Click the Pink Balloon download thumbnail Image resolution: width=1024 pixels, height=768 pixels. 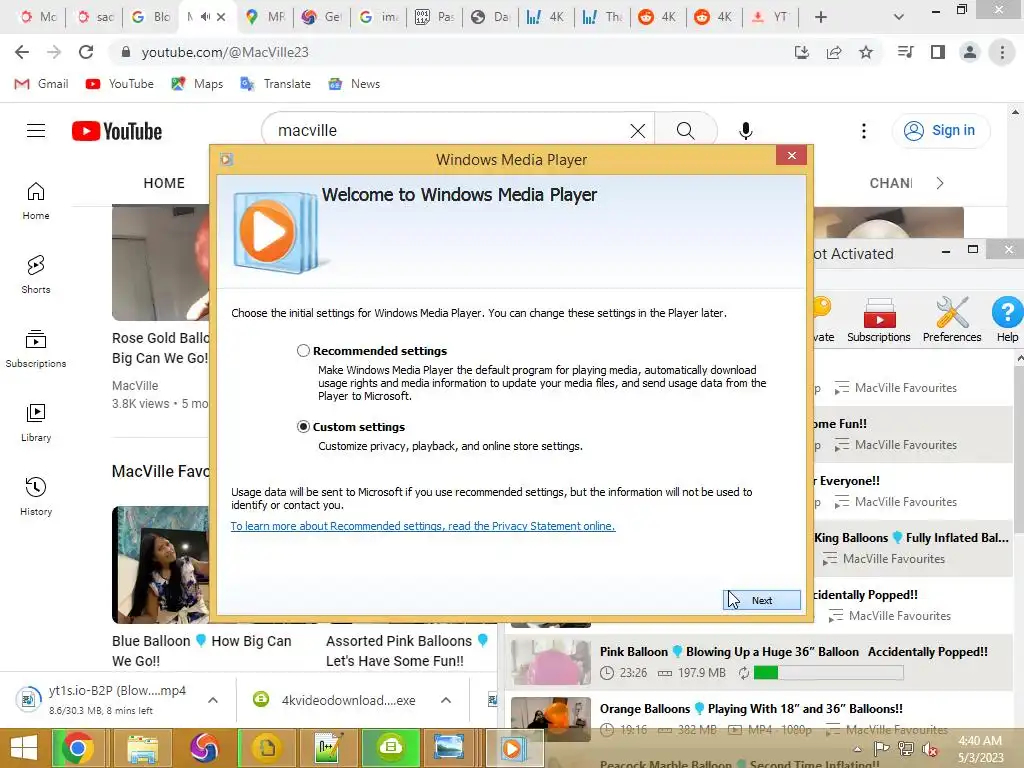coord(551,662)
